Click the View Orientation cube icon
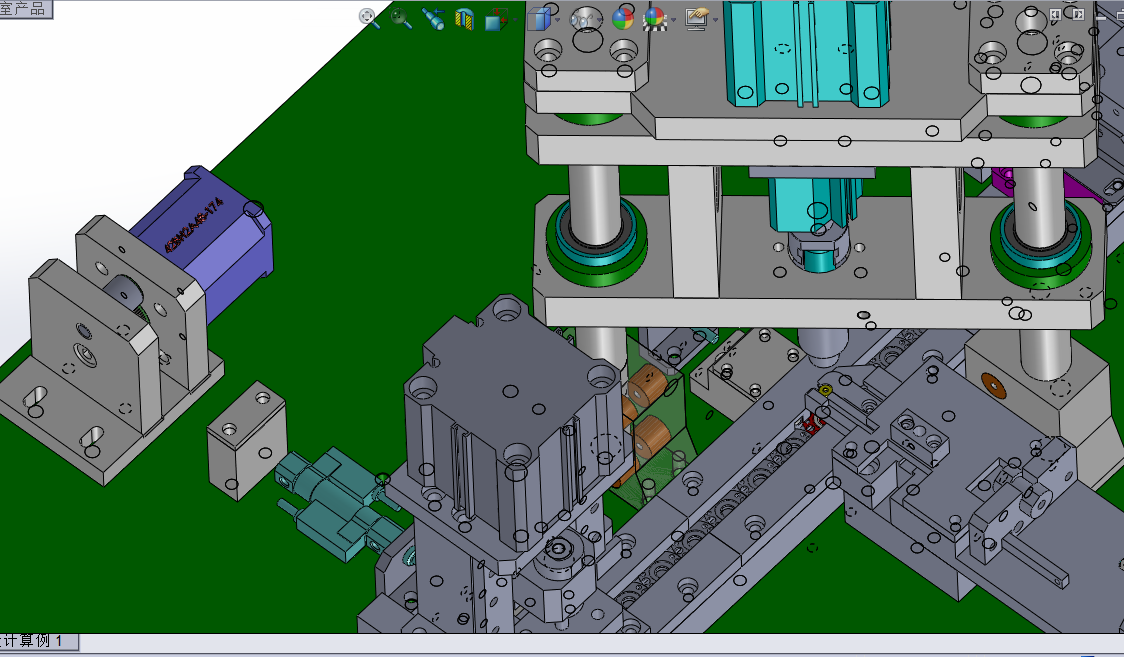This screenshot has width=1124, height=657. [496, 19]
